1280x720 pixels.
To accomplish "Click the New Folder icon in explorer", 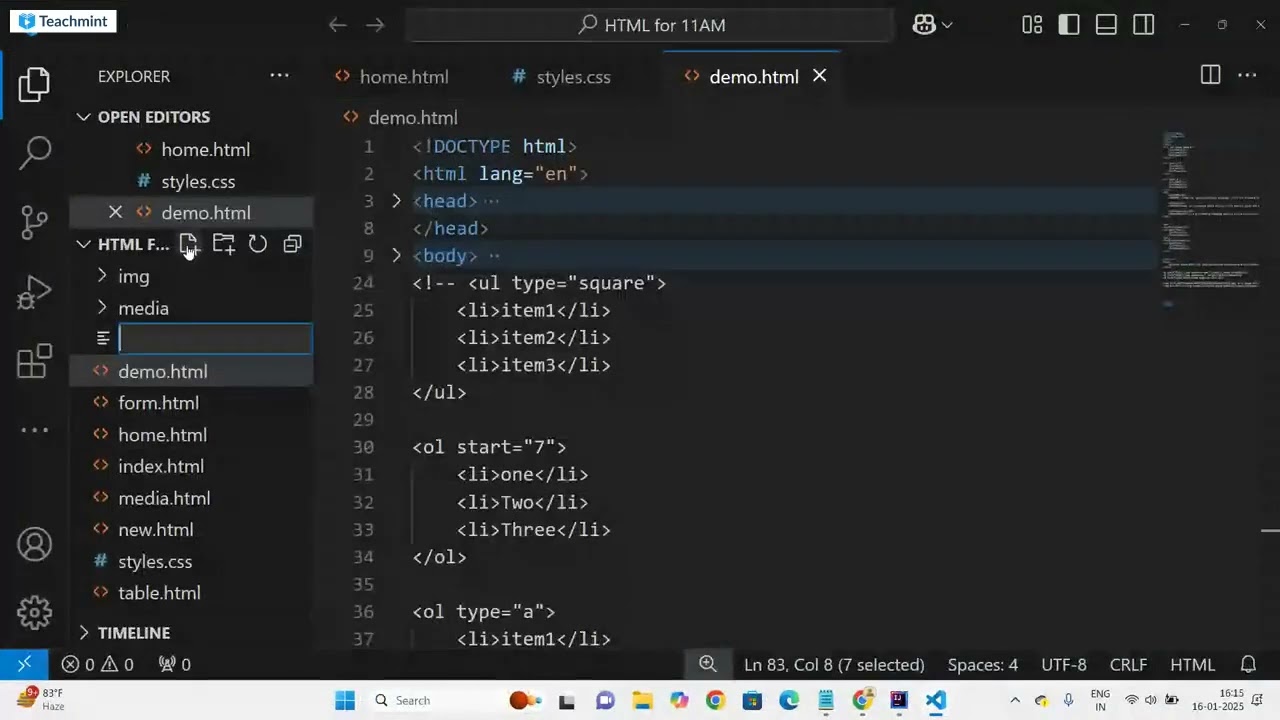I will (x=223, y=244).
